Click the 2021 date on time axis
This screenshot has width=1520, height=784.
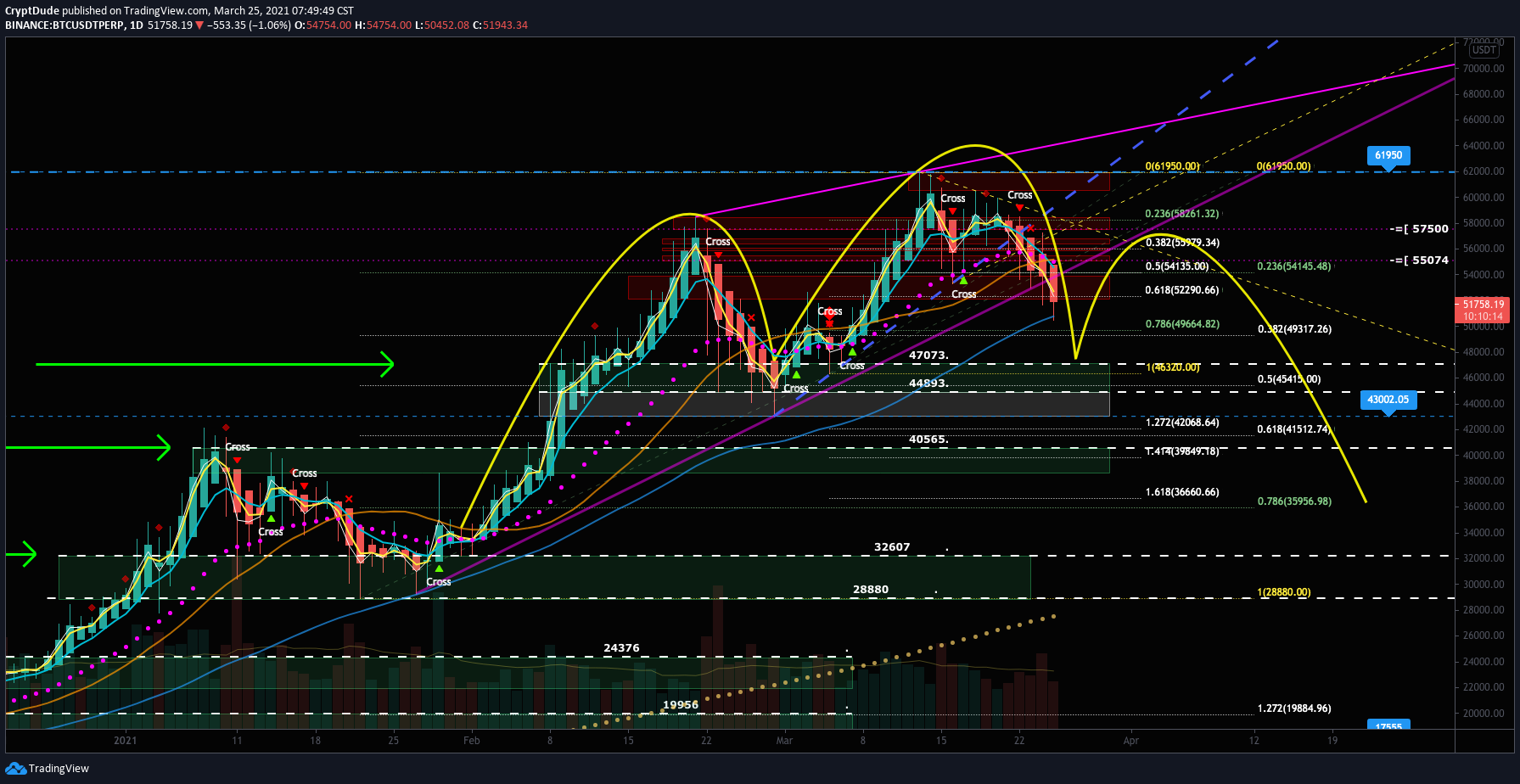pos(125,741)
